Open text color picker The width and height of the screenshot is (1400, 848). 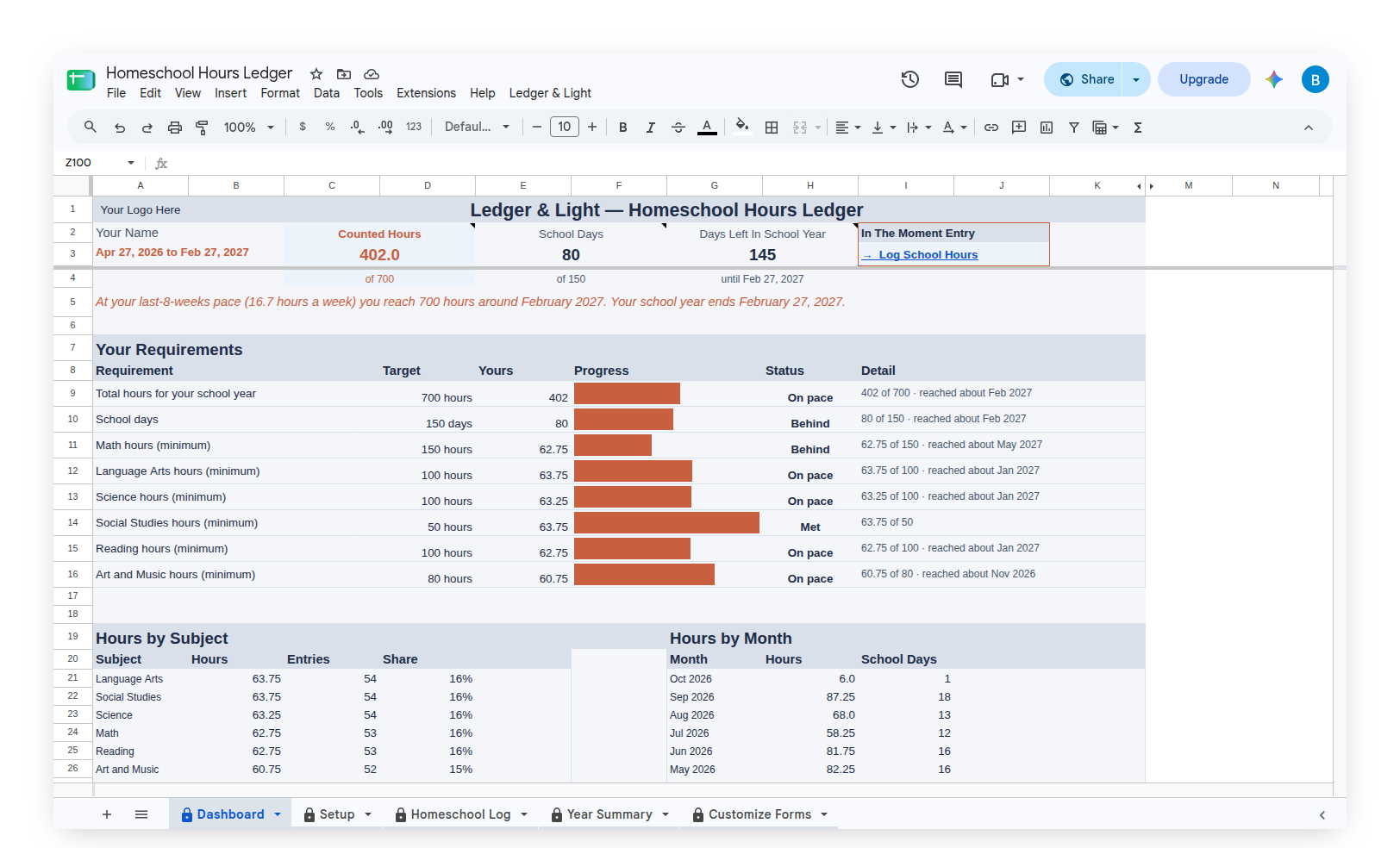(x=707, y=128)
